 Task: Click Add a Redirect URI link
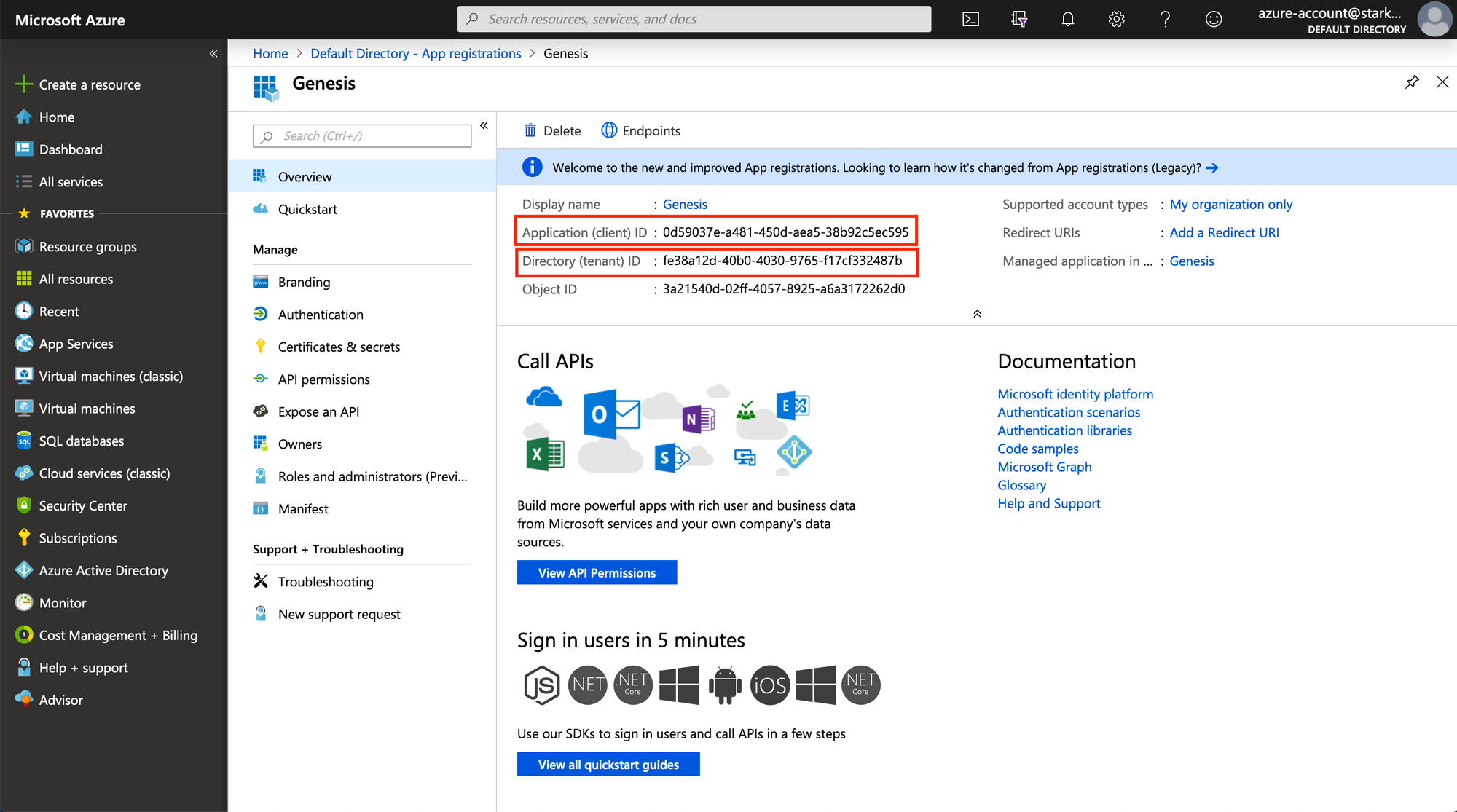pyautogui.click(x=1224, y=233)
